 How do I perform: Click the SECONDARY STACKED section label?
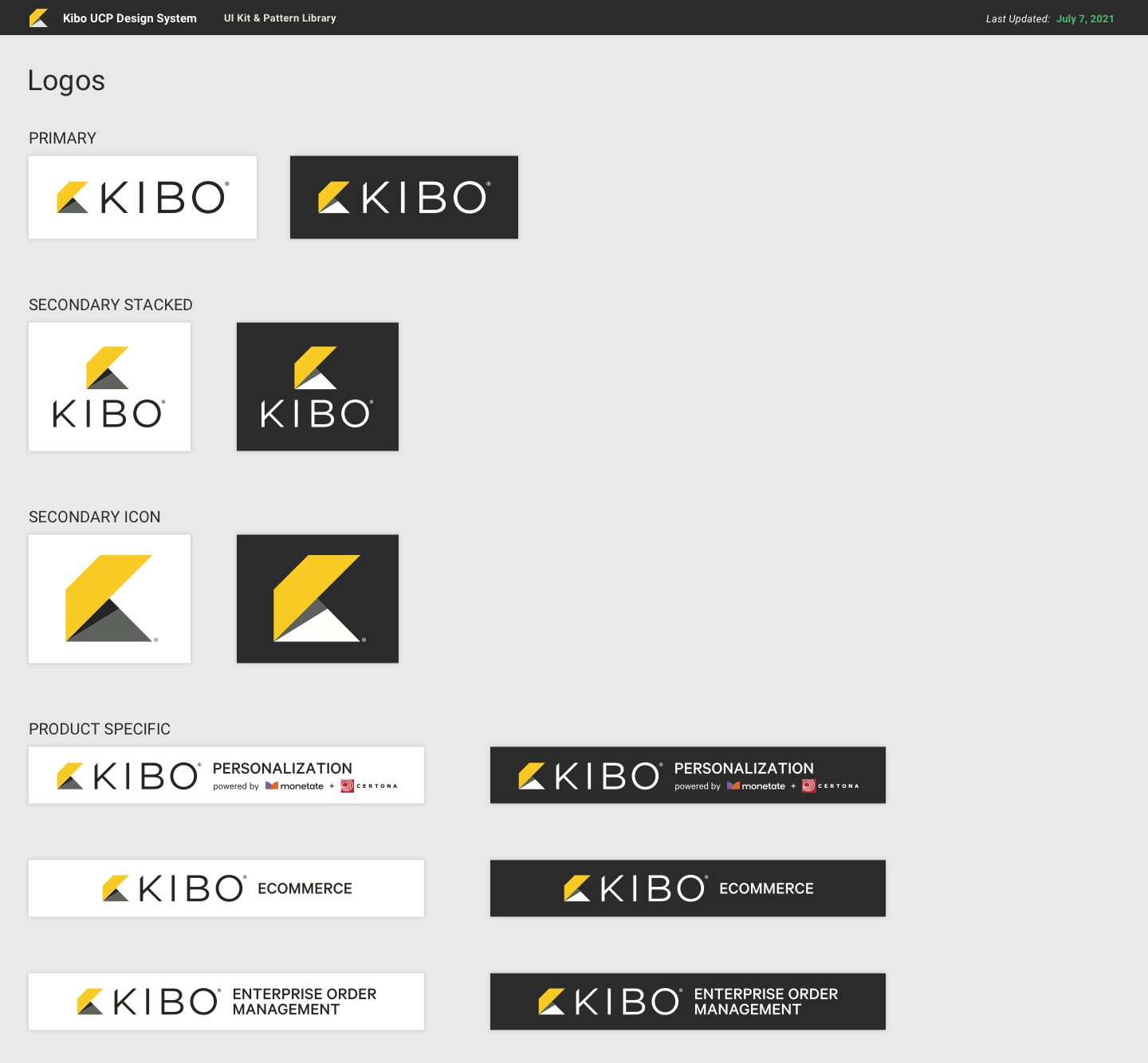(111, 305)
